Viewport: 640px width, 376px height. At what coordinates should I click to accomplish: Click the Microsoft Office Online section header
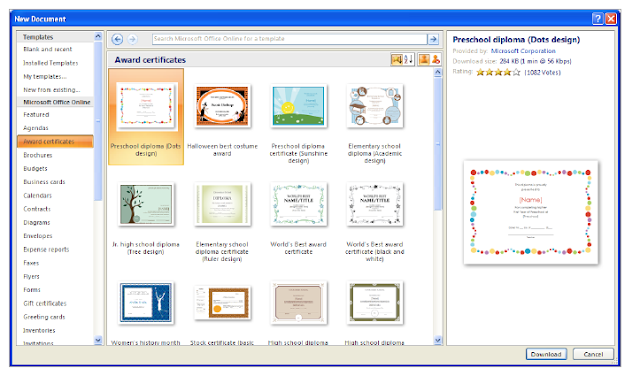56,102
